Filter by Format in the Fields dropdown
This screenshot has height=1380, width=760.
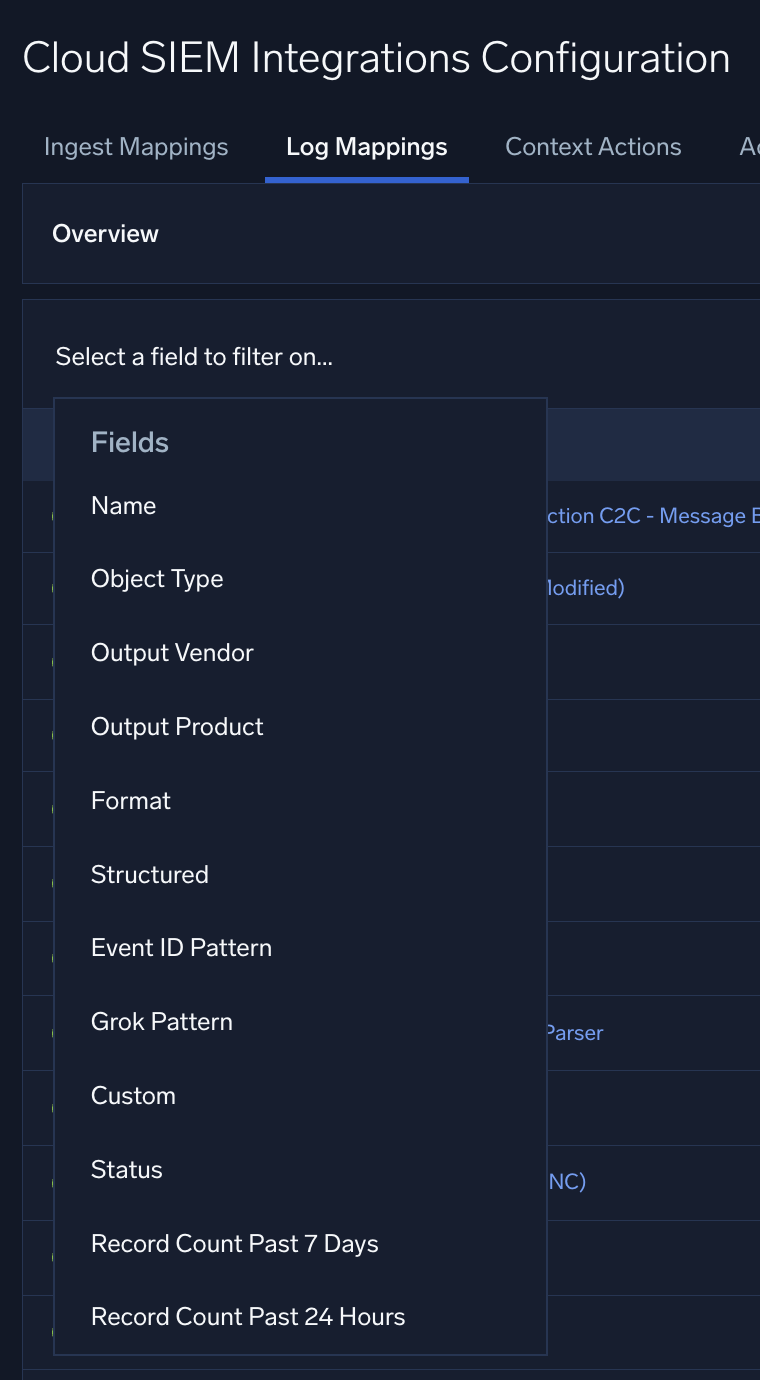click(x=130, y=800)
